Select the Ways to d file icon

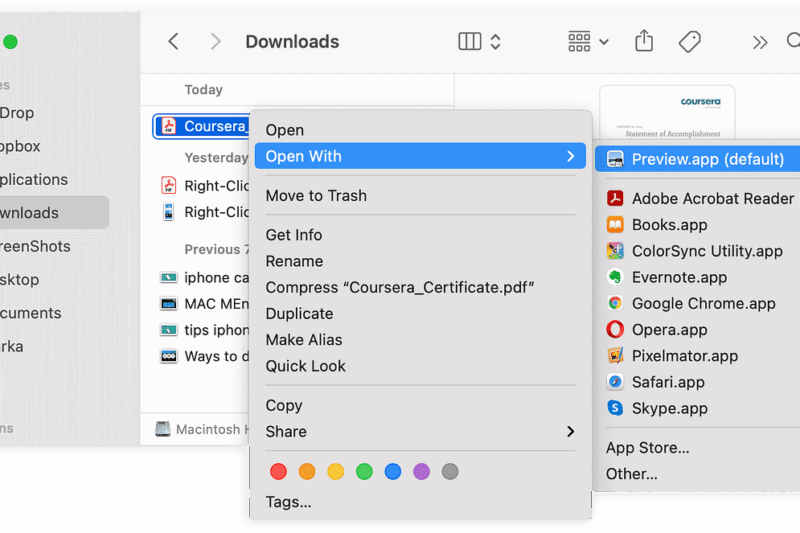[x=169, y=356]
